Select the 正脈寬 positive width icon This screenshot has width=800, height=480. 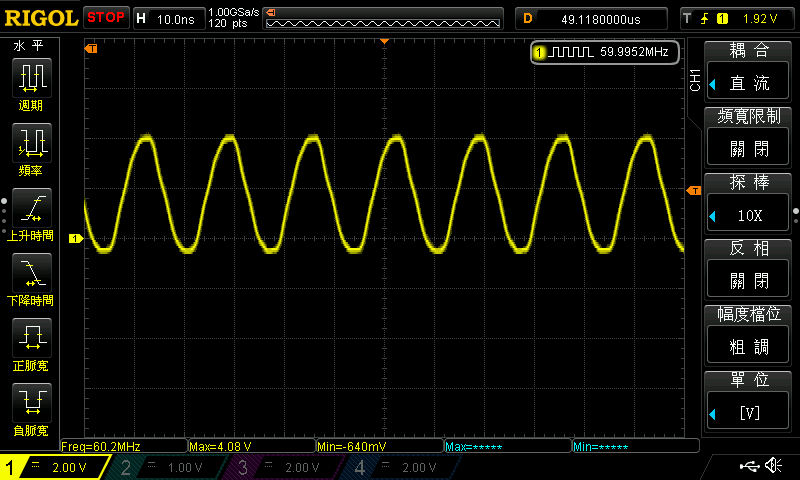tap(31, 344)
